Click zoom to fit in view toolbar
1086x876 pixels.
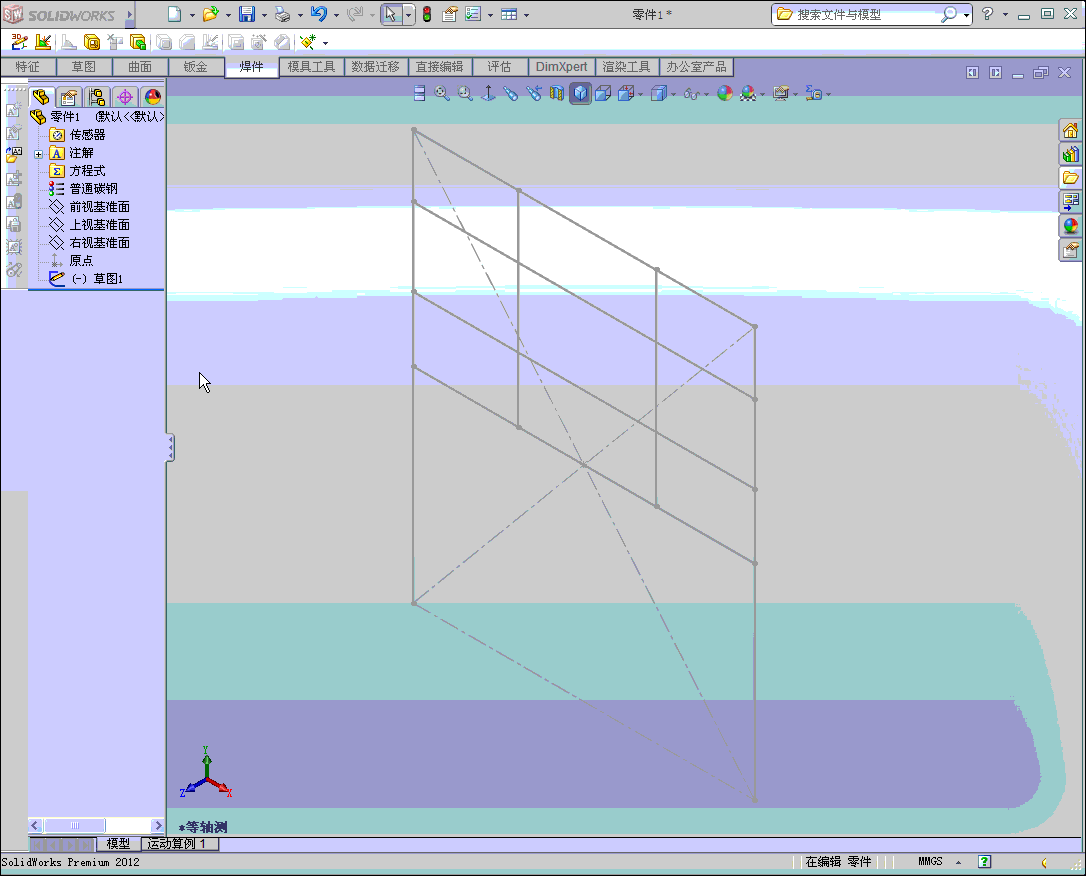click(442, 93)
